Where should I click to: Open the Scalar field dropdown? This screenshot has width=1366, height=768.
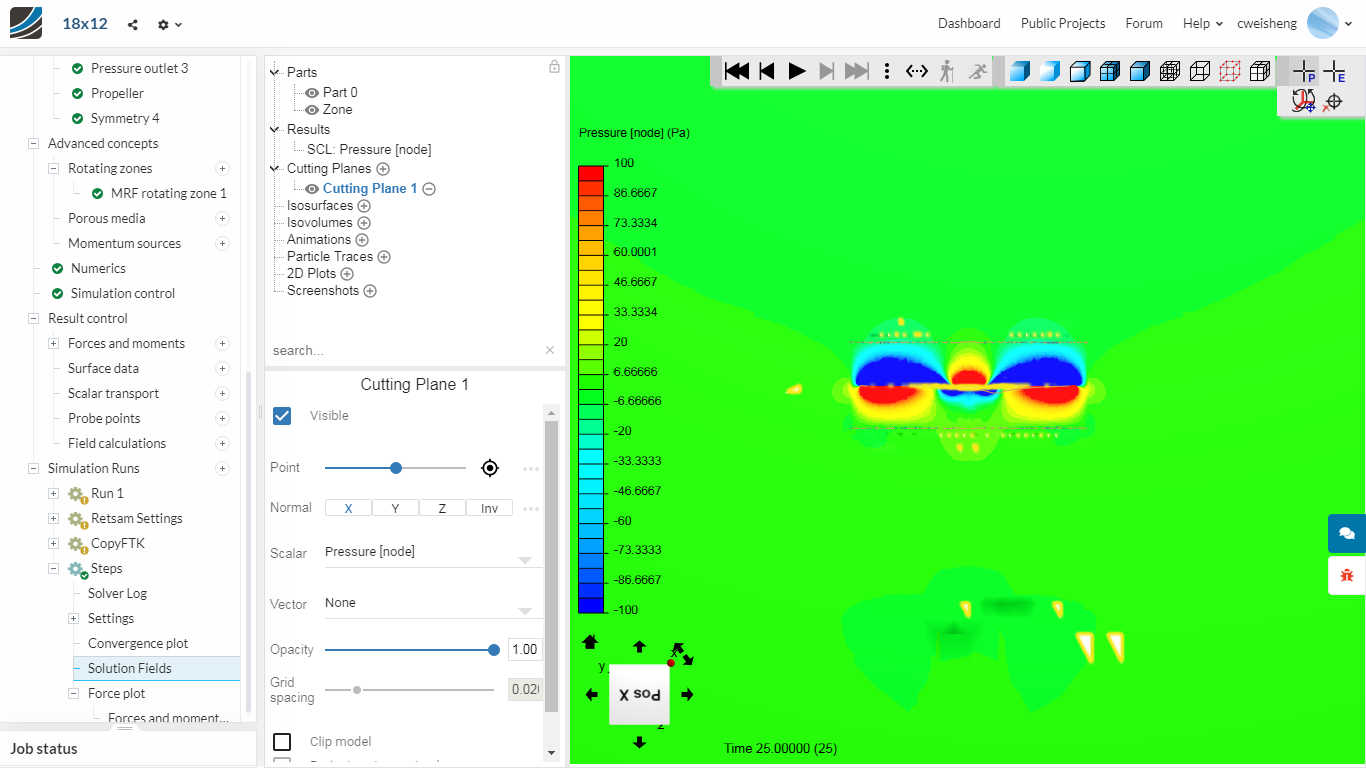point(432,553)
